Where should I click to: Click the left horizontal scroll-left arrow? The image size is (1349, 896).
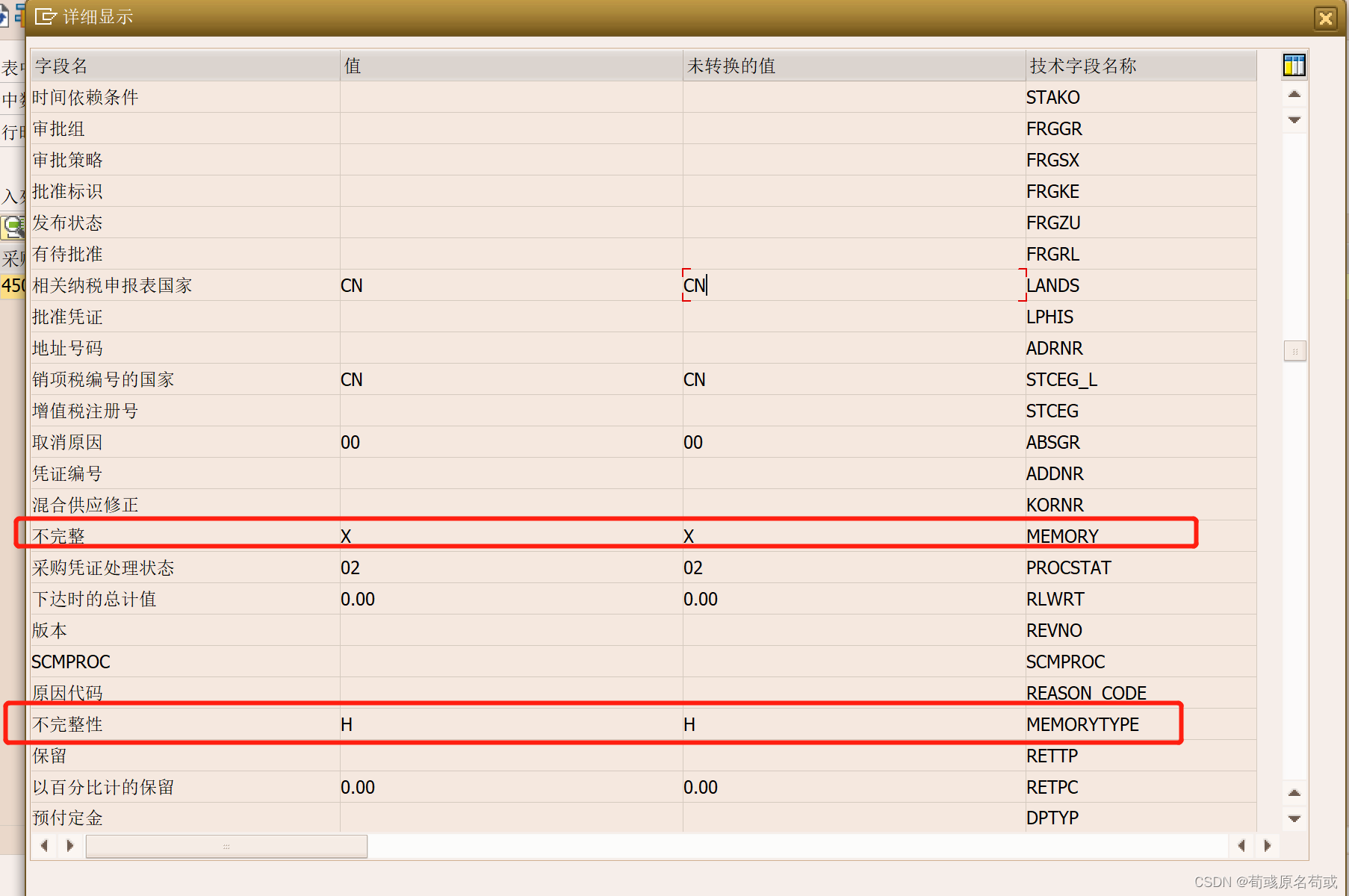[45, 845]
